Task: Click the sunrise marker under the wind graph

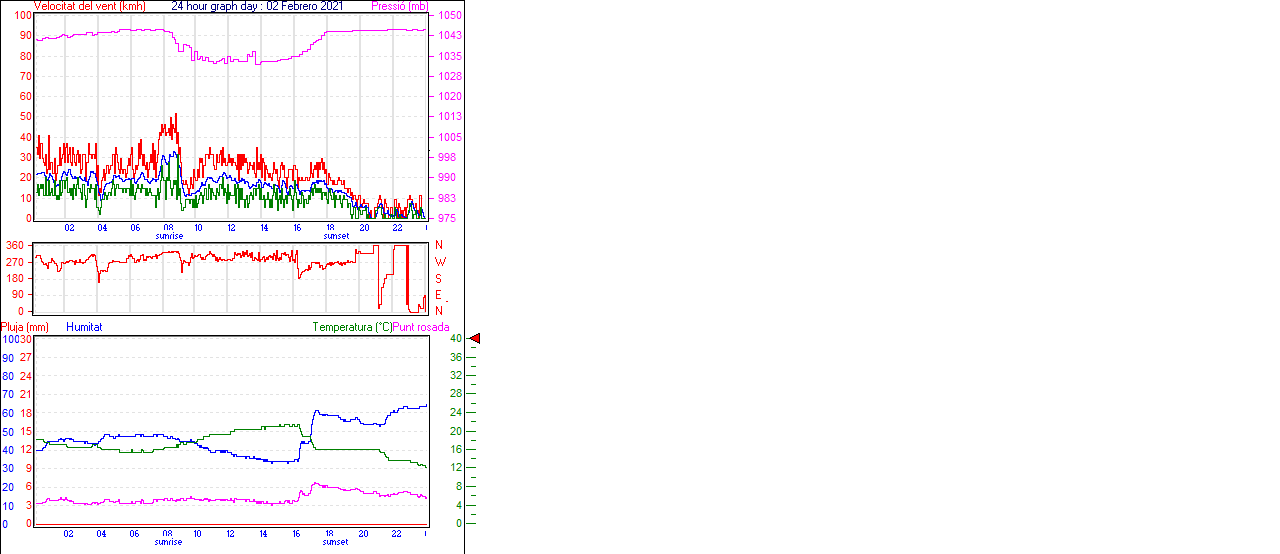Action: (x=169, y=236)
